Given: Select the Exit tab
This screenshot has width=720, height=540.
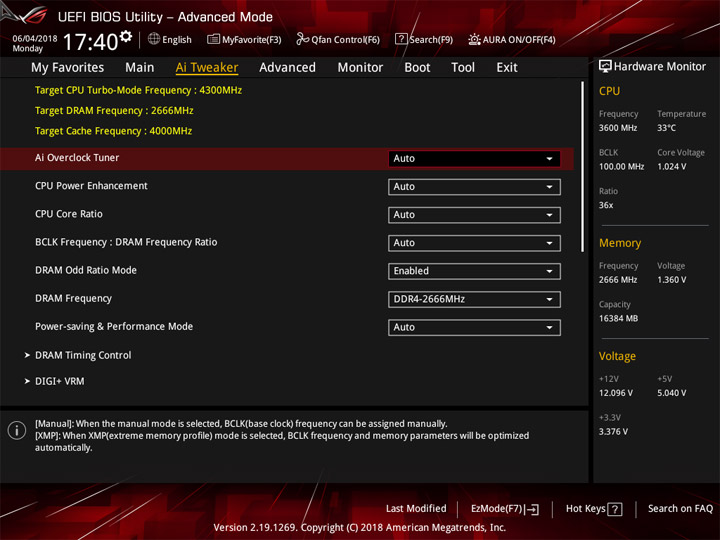Looking at the screenshot, I should coord(507,68).
